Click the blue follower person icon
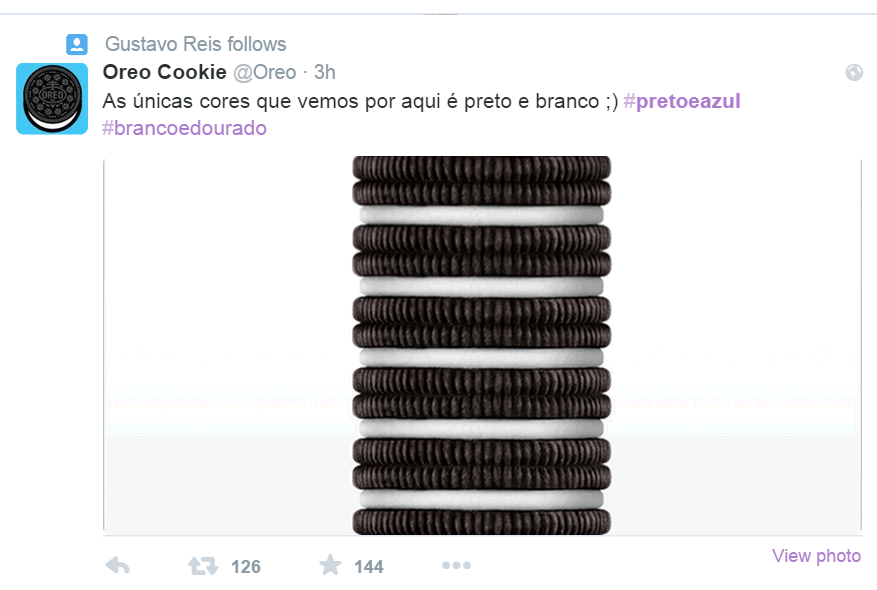 click(x=77, y=44)
